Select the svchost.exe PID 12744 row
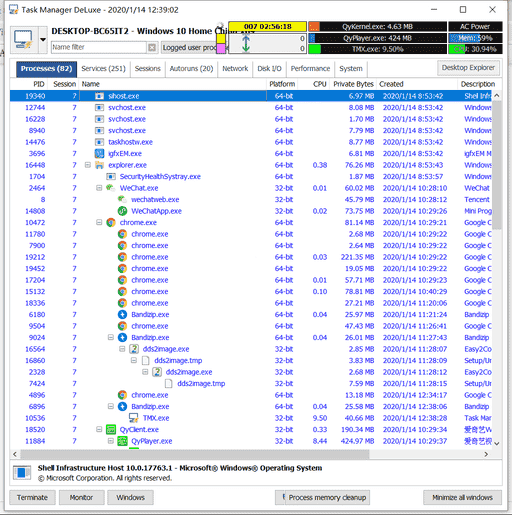 [x=251, y=108]
